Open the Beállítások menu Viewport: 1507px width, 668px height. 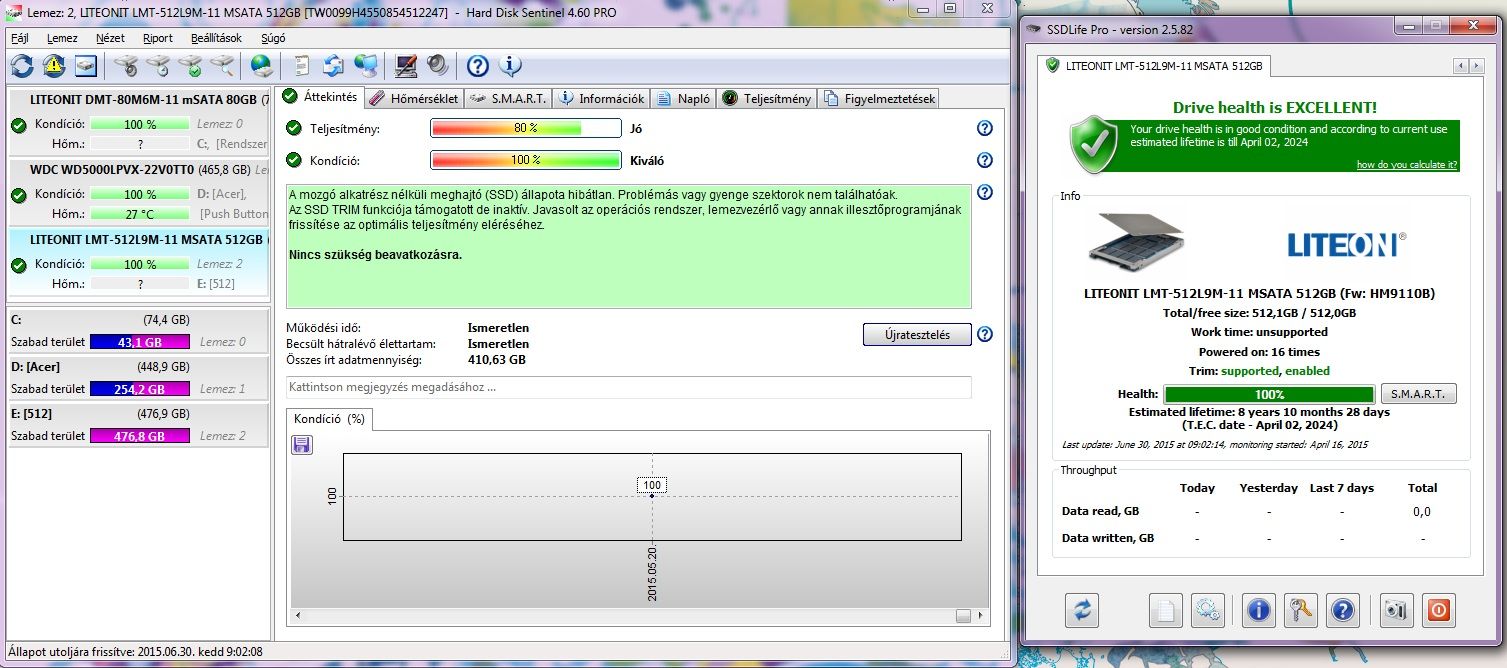(x=216, y=38)
